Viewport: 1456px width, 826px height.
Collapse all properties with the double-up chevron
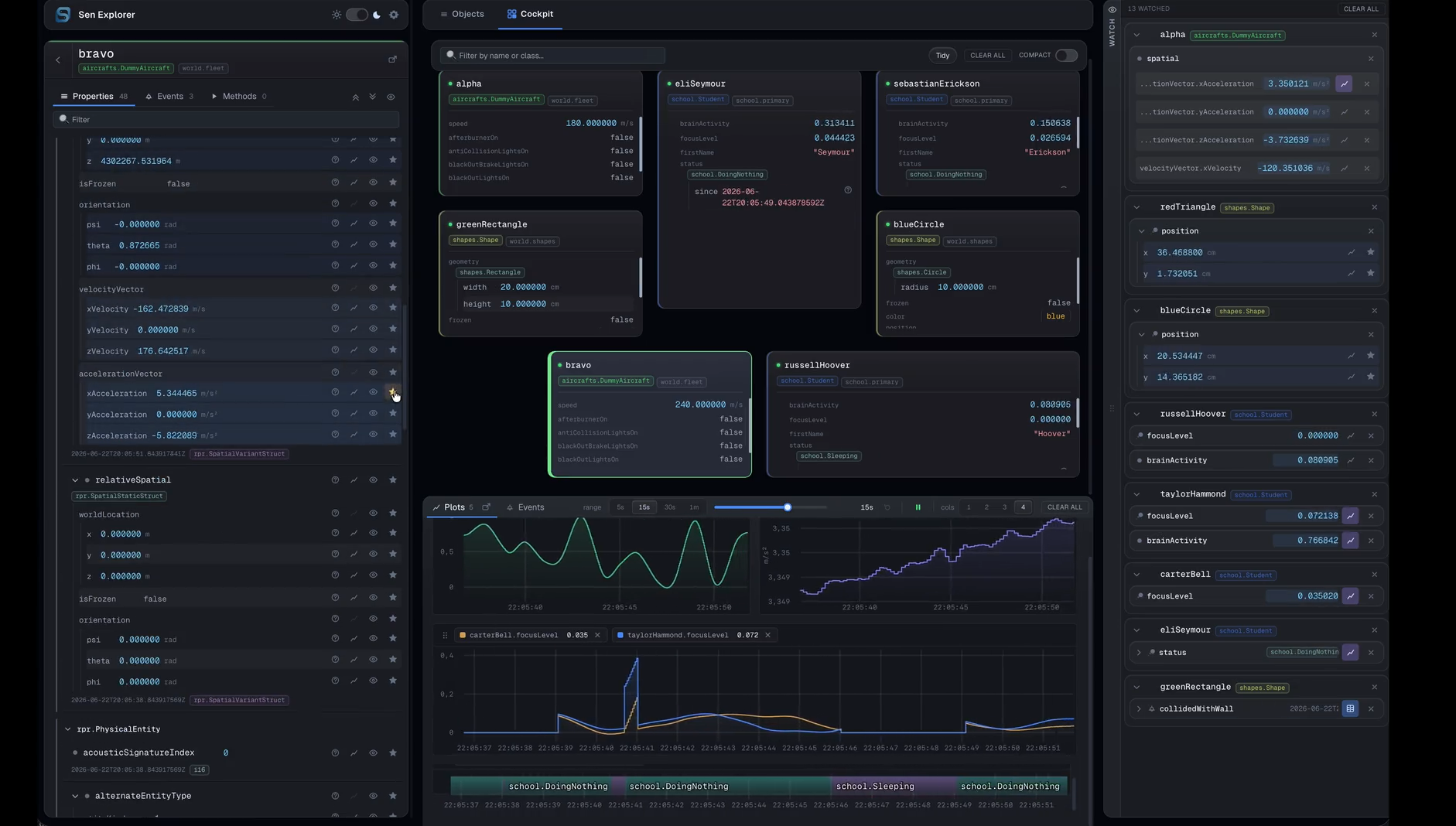click(x=355, y=97)
